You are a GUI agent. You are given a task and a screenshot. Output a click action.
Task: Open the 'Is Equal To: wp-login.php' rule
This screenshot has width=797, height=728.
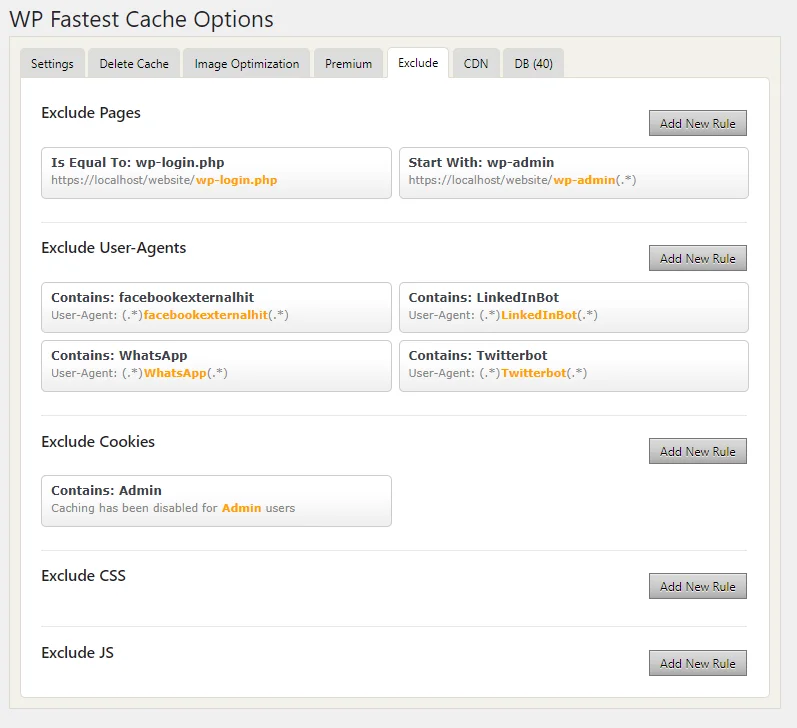click(x=217, y=173)
